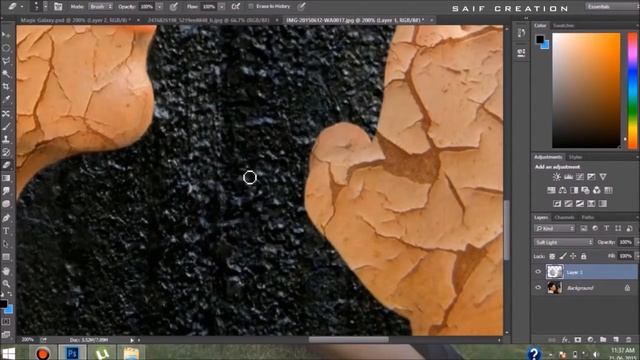Toggle lock image pixels brush icon
This screenshot has height=360, width=640.
[562, 256]
